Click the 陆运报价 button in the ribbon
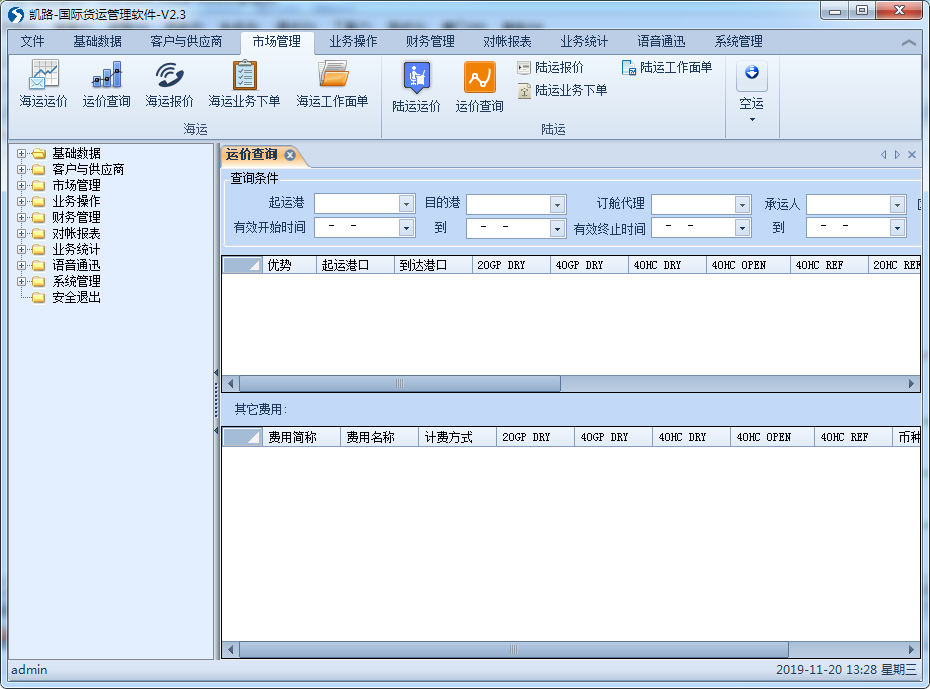This screenshot has height=689, width=930. (x=550, y=68)
